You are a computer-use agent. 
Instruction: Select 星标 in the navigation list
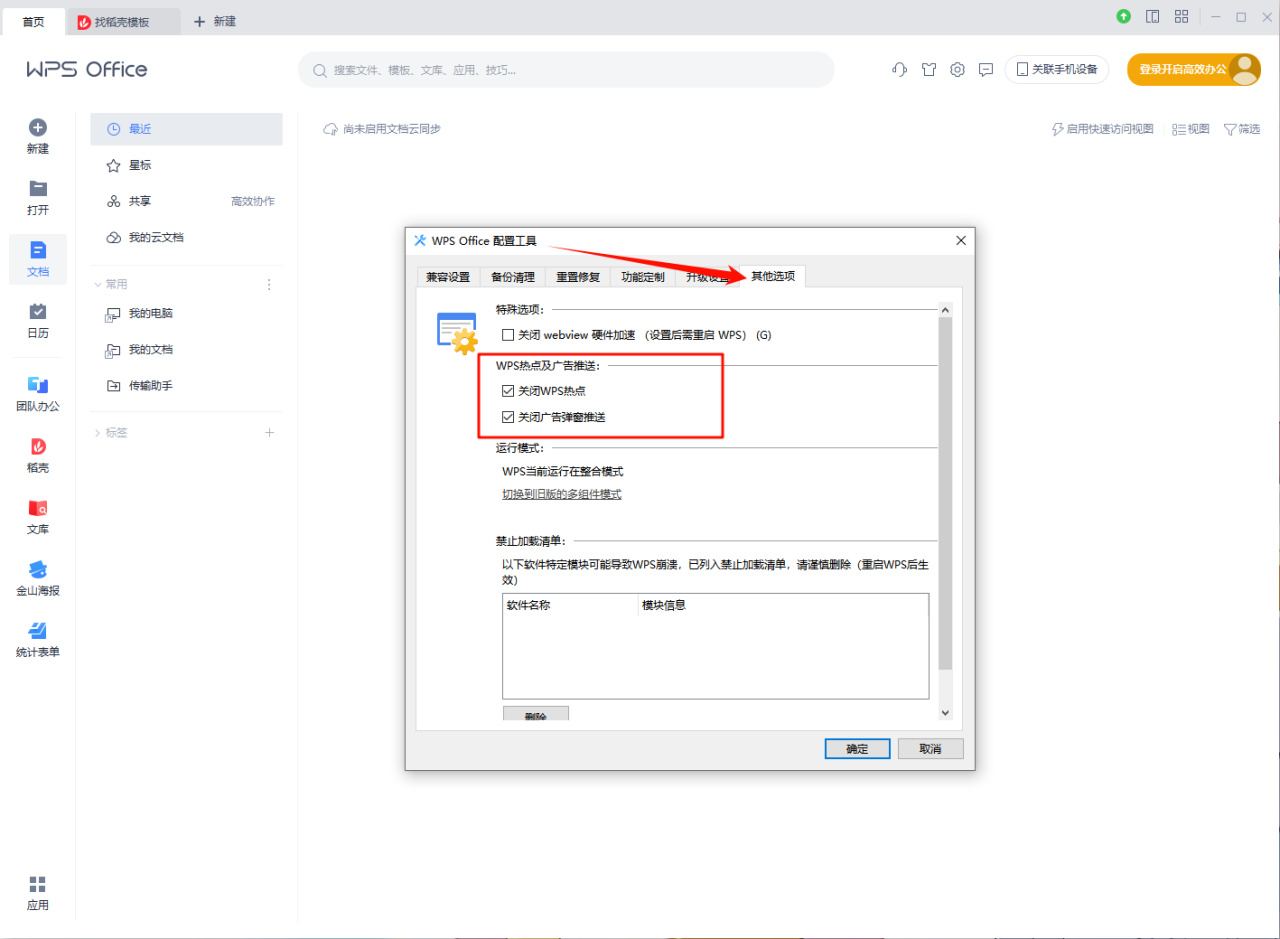coord(186,165)
